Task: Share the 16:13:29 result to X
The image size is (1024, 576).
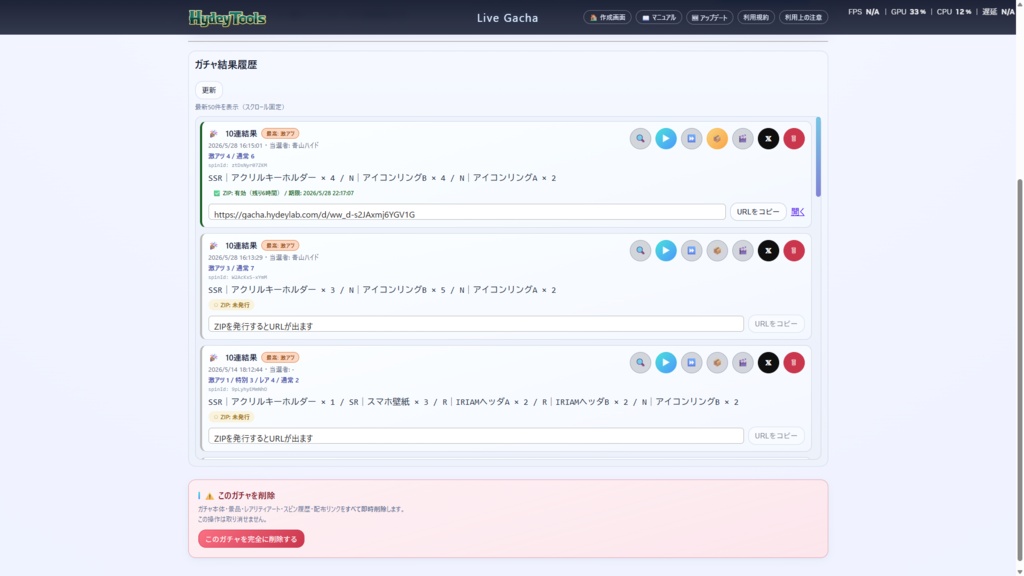Action: (x=768, y=251)
